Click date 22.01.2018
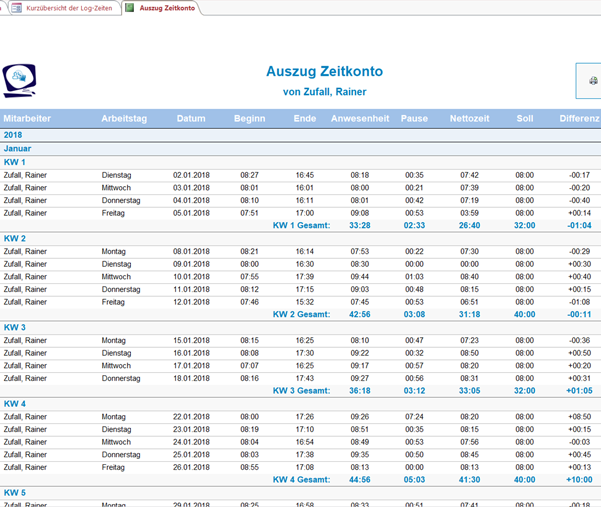Screen dimensions: 601x507 [x=191, y=417]
